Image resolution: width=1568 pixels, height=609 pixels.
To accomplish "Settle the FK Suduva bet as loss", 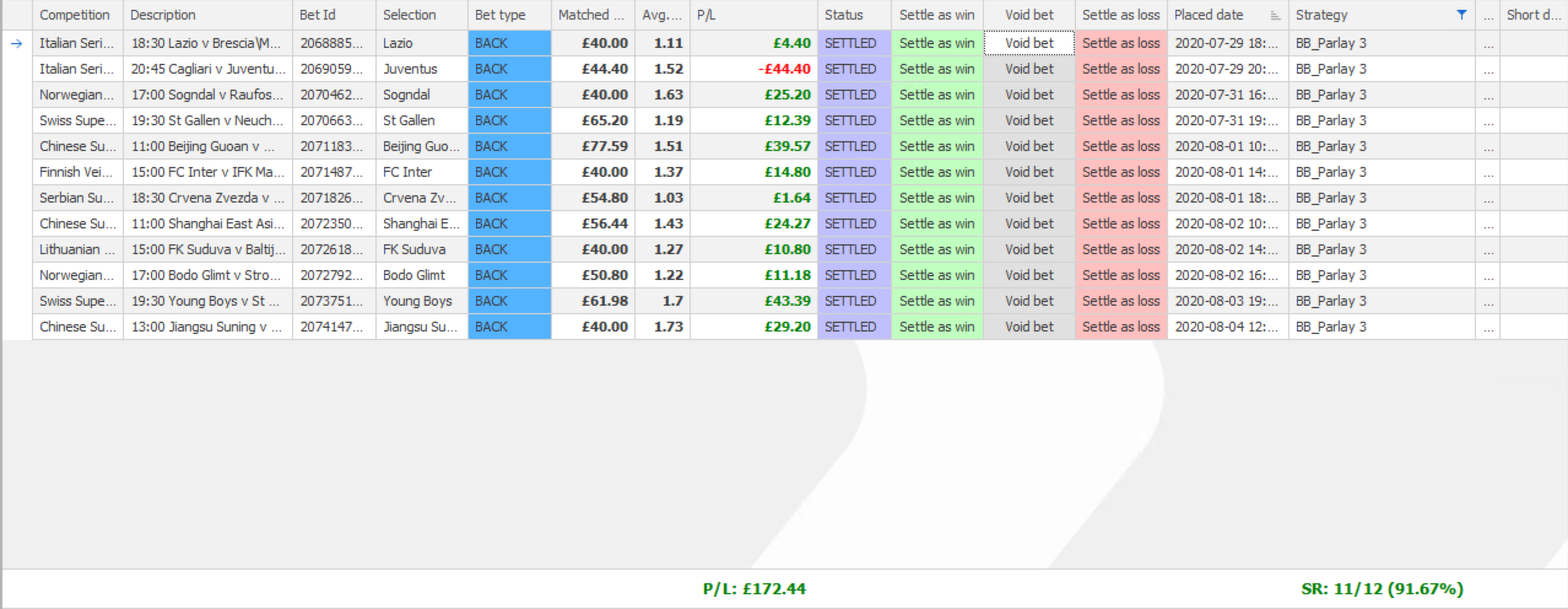I will (x=1121, y=249).
